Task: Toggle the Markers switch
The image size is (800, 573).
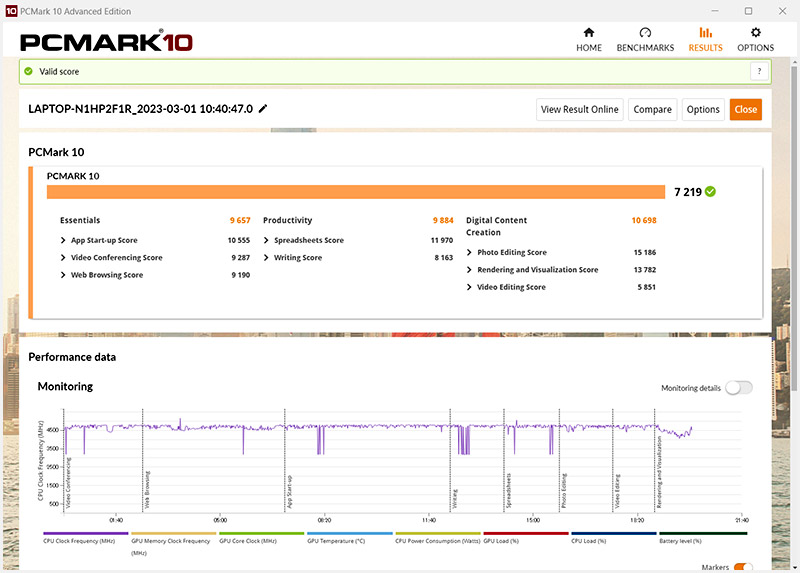Action: (743, 567)
